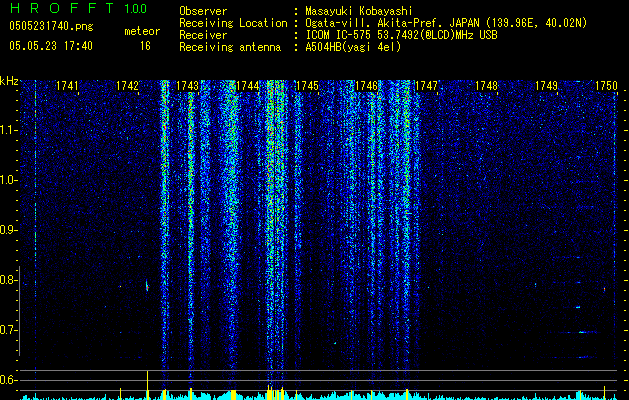Click the 1750 time marker
629x400 pixels.
coord(606,85)
